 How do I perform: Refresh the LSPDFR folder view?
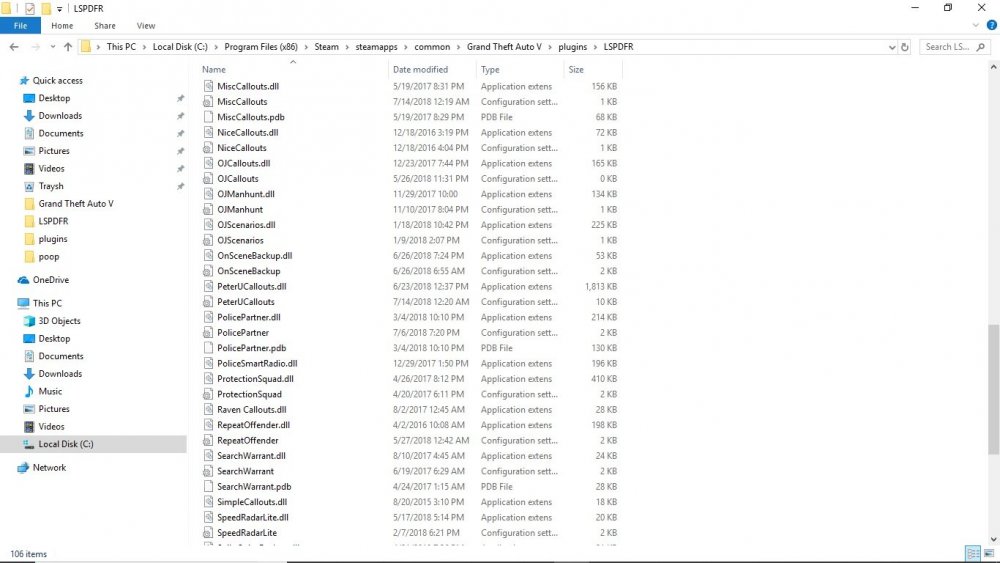904,47
